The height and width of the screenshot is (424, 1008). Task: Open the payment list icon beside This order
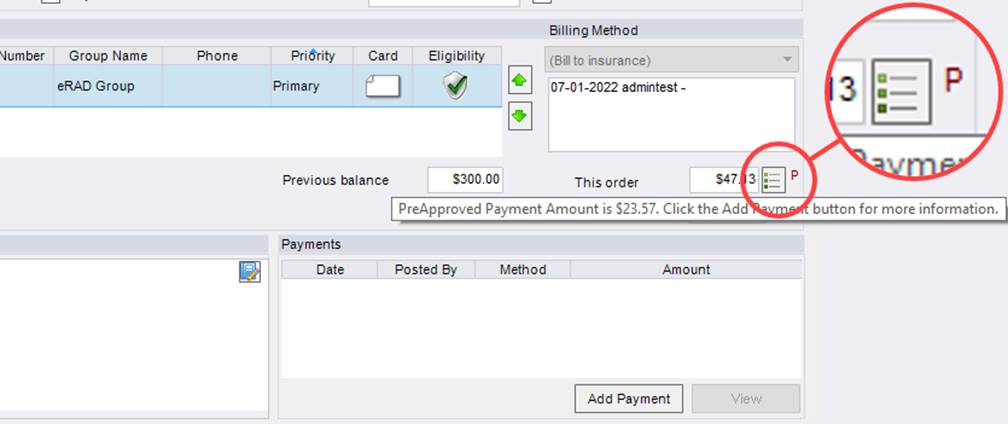pos(773,180)
